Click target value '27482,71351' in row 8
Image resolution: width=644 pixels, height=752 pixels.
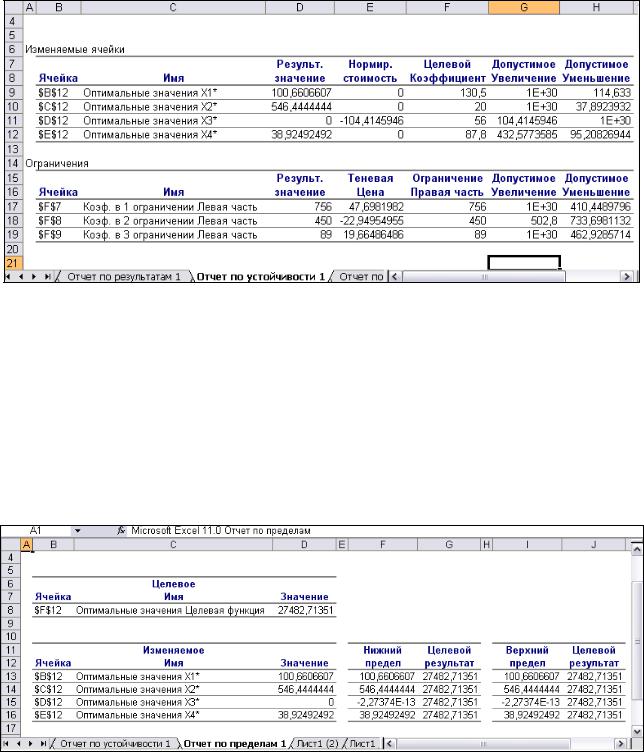point(305,611)
